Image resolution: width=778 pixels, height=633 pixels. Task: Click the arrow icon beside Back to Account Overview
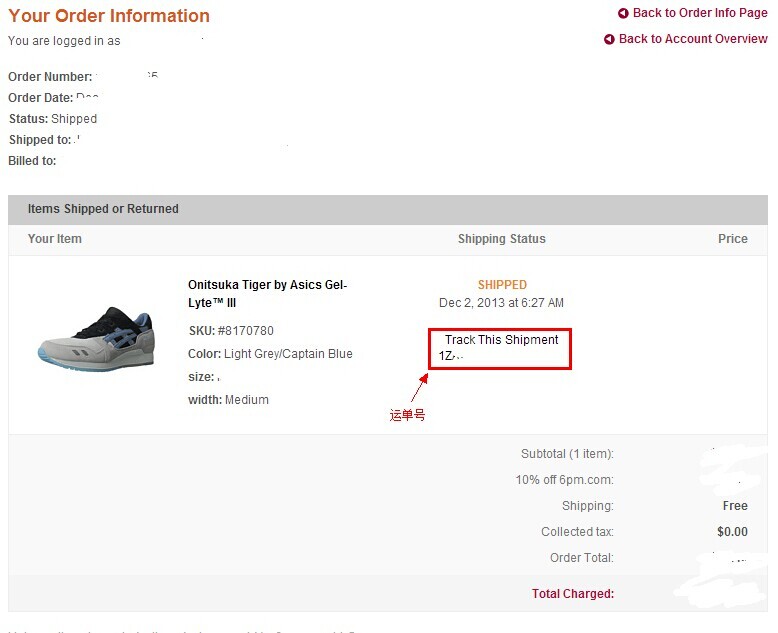click(x=609, y=40)
